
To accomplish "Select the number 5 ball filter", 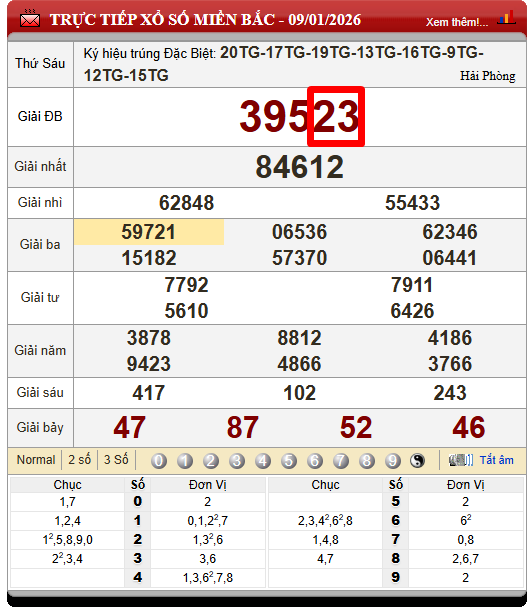I will [288, 461].
